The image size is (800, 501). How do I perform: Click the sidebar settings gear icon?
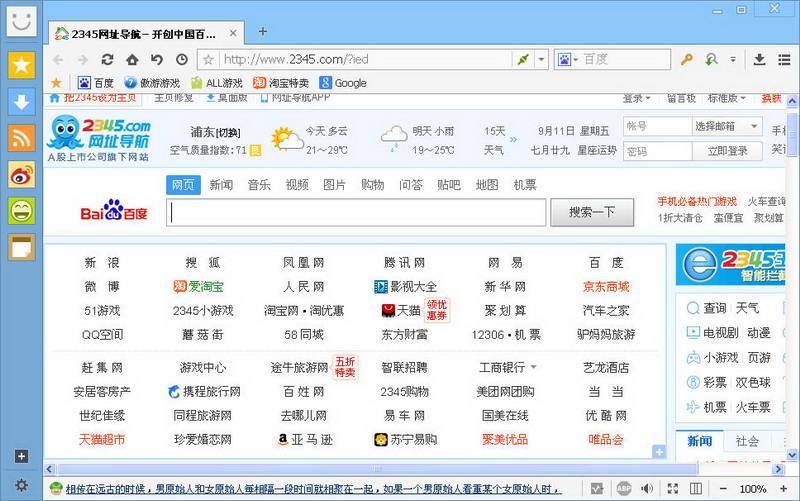21,485
